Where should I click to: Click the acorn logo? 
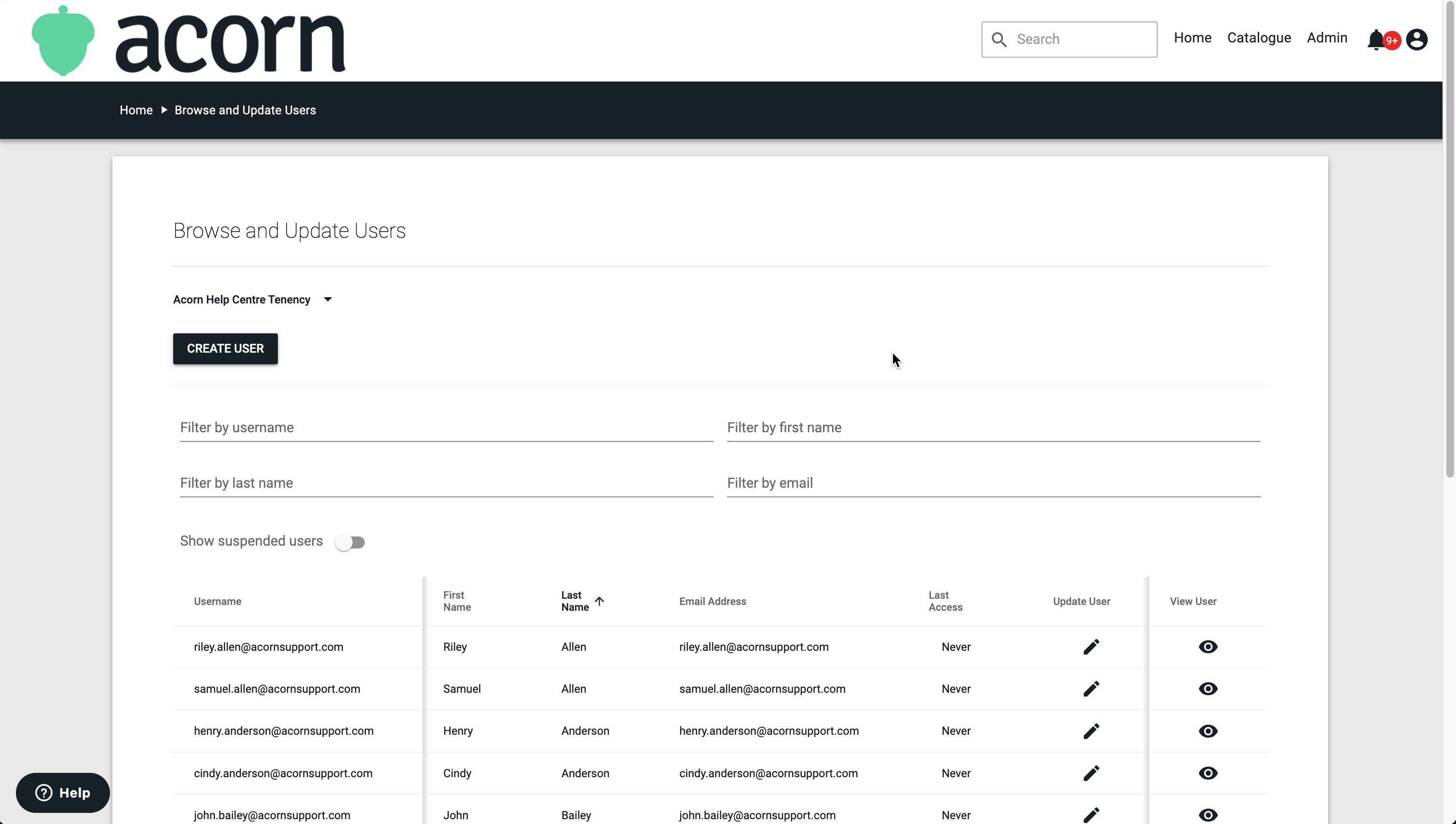[189, 41]
